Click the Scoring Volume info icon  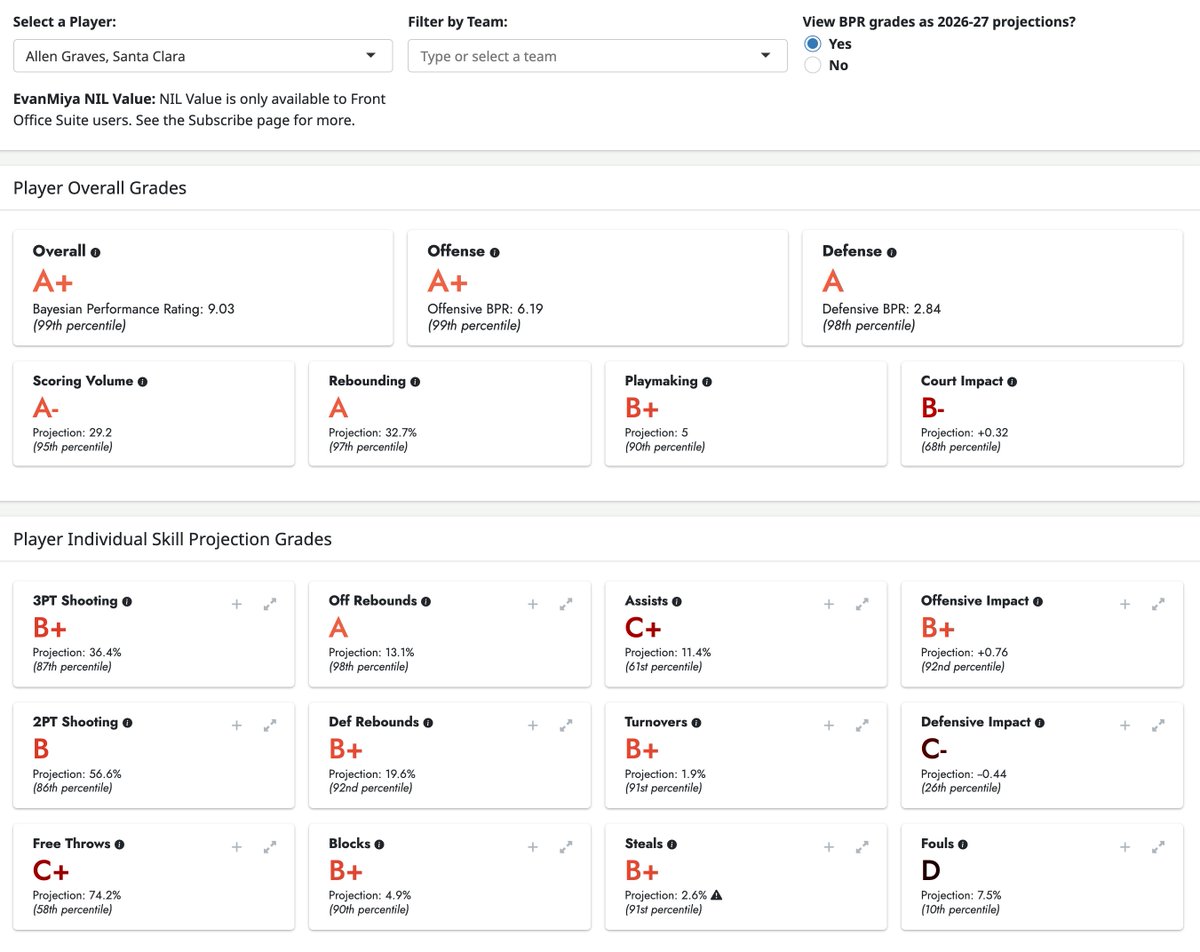click(x=142, y=382)
